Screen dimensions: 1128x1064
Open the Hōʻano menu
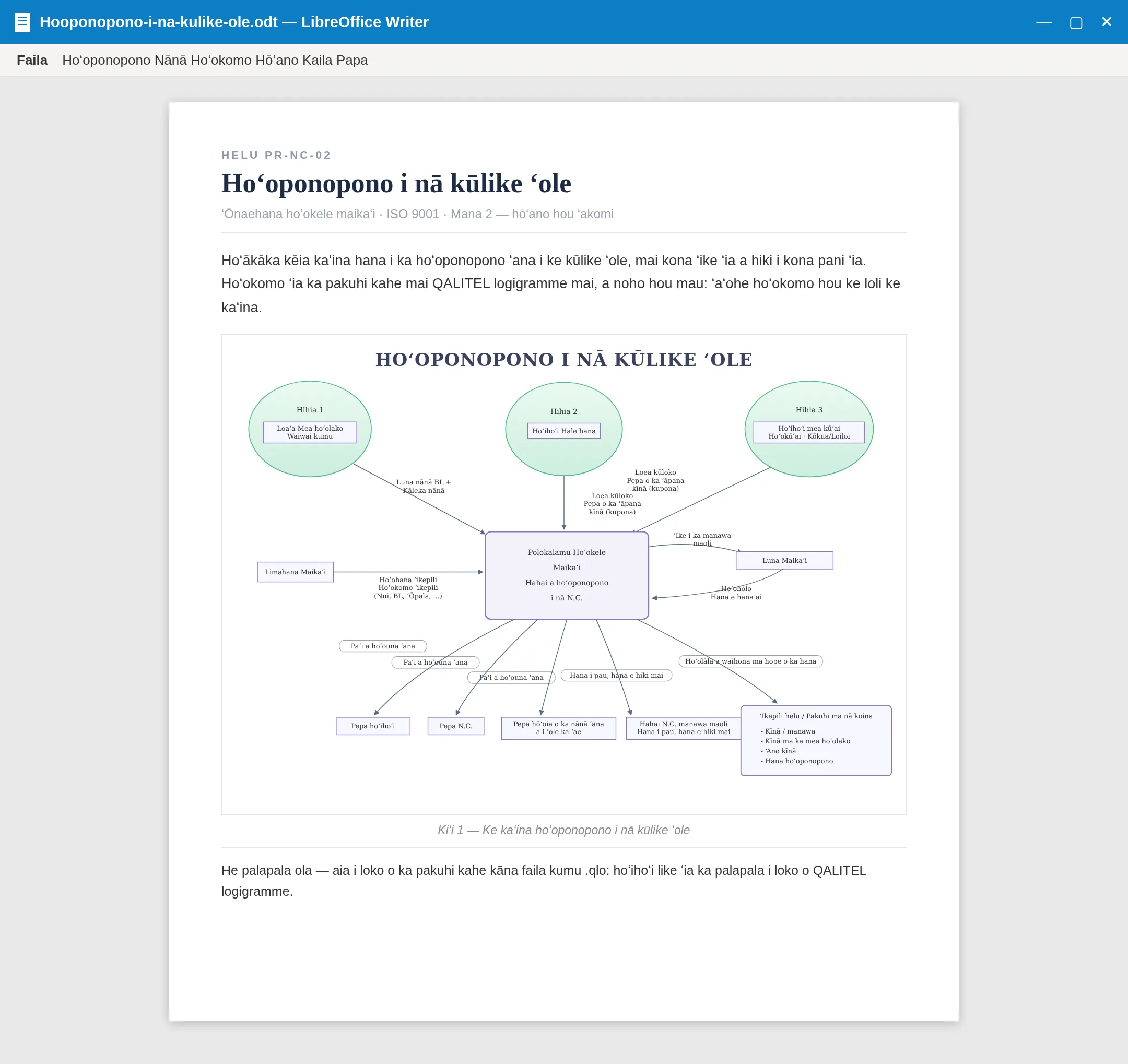pos(273,60)
